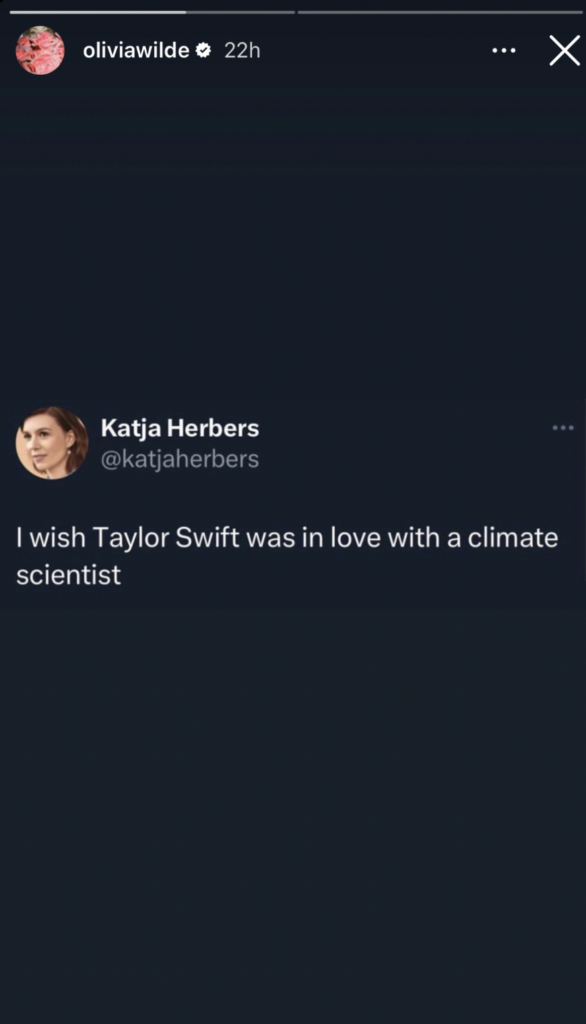586x1024 pixels.
Task: Click the word scientist in tweet
Action: point(69,575)
